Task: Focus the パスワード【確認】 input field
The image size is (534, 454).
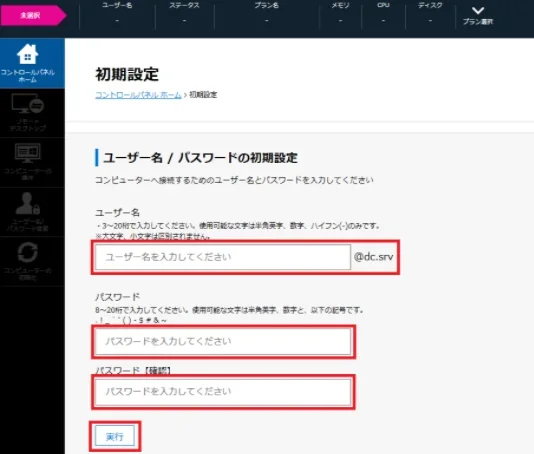Action: [x=223, y=392]
